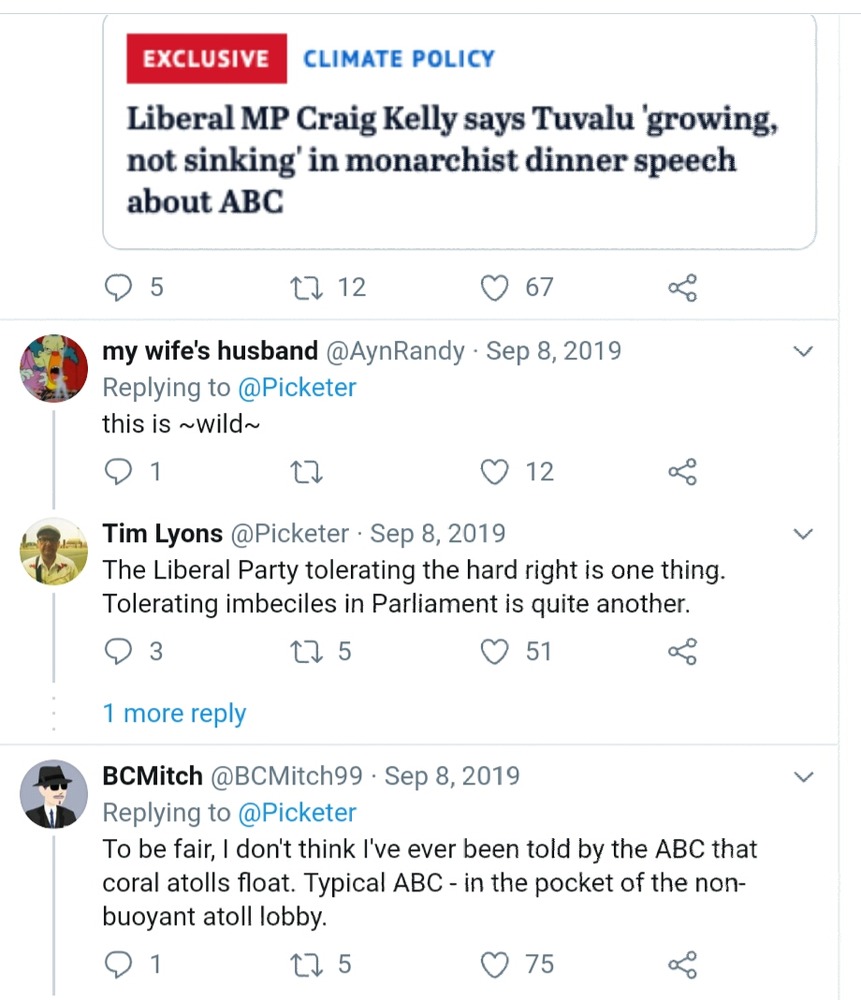The image size is (861, 1000).
Task: Open options chevron on AynRandy's tweet
Action: [803, 352]
